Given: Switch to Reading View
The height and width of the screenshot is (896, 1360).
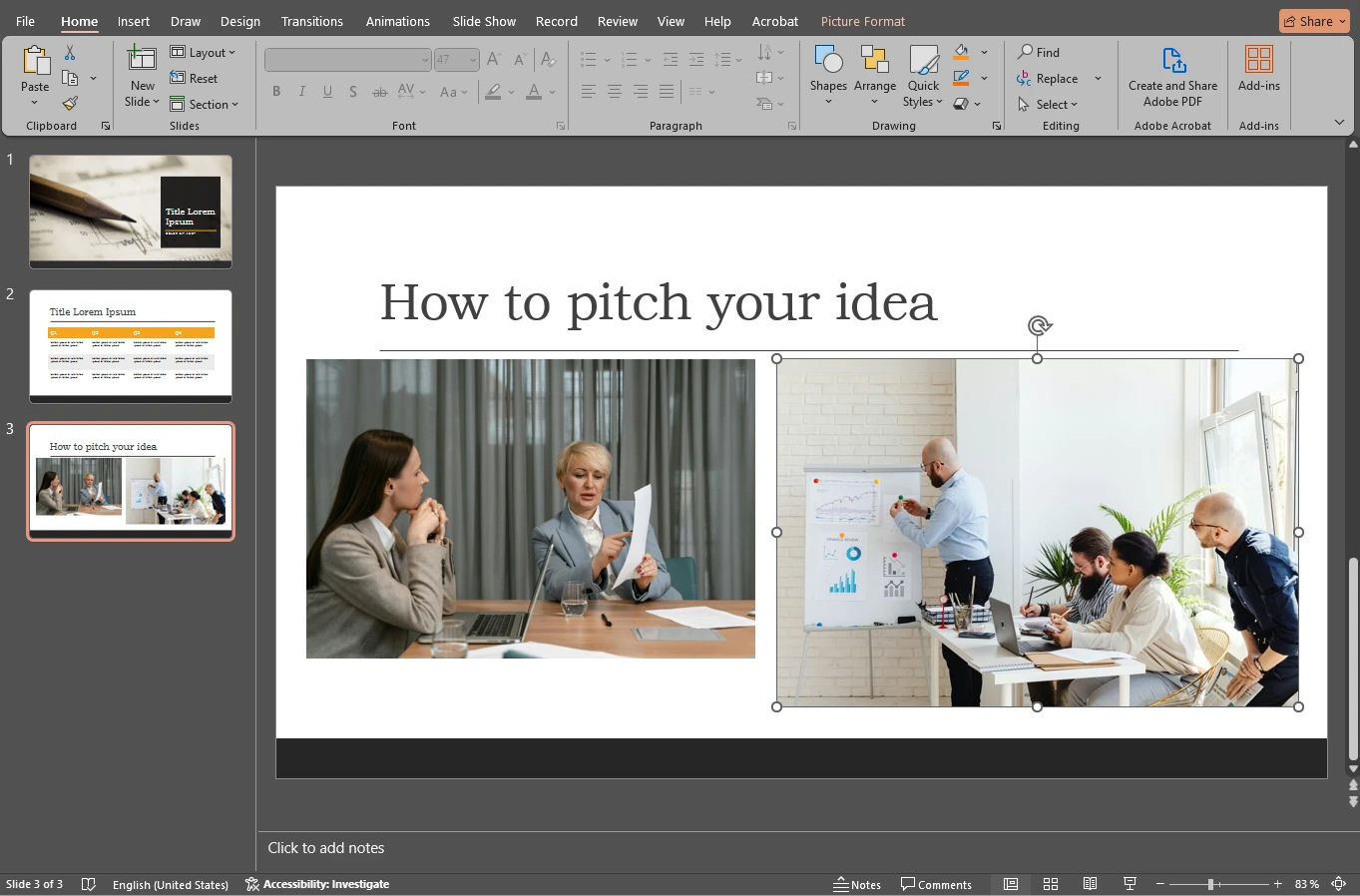Looking at the screenshot, I should point(1091,884).
